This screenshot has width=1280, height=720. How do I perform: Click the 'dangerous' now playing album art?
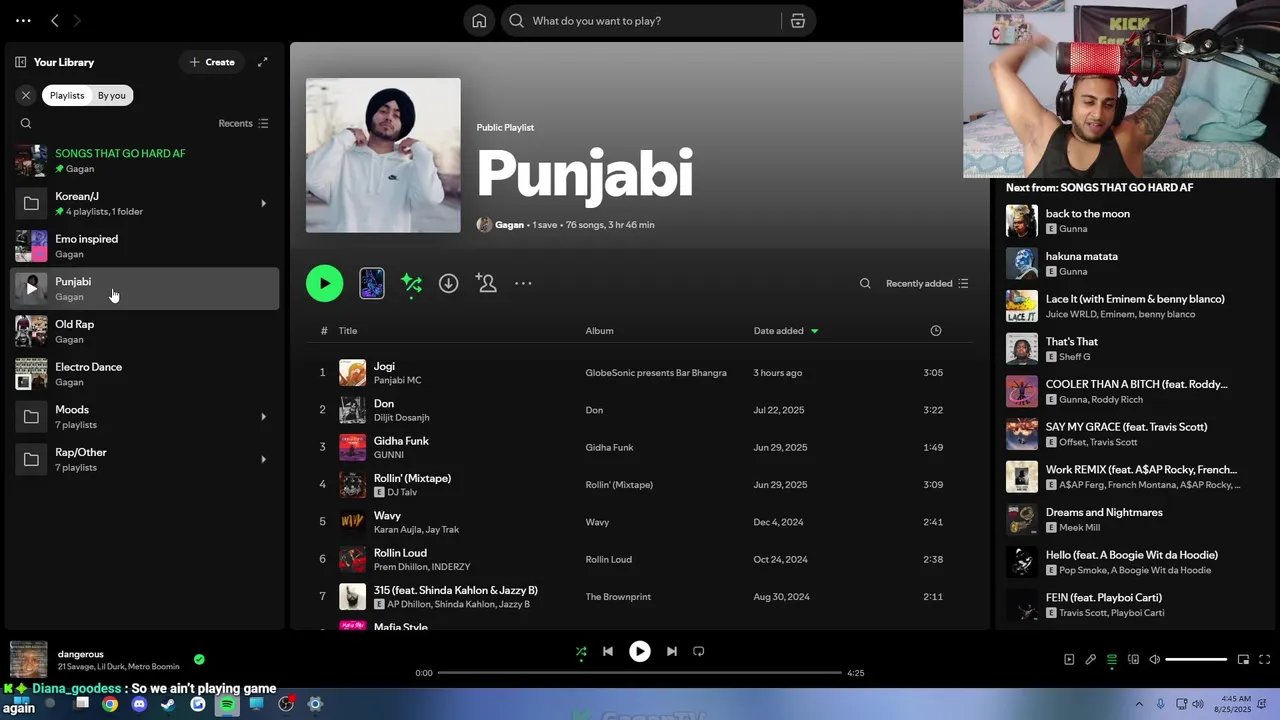tap(28, 660)
